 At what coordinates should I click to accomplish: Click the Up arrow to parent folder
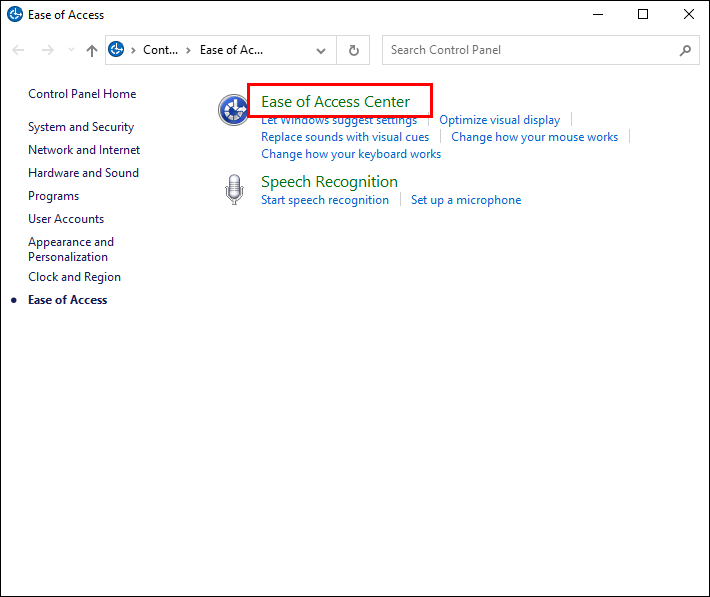[92, 50]
